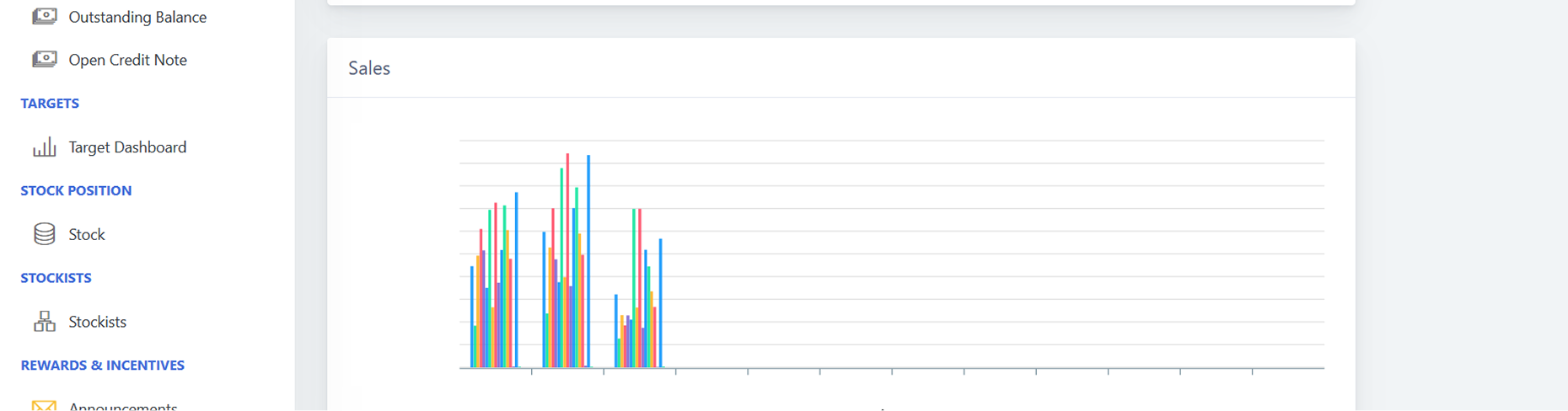Screen dimensions: 1568x411
Task: Click the TARGETS section header
Action: tap(50, 104)
